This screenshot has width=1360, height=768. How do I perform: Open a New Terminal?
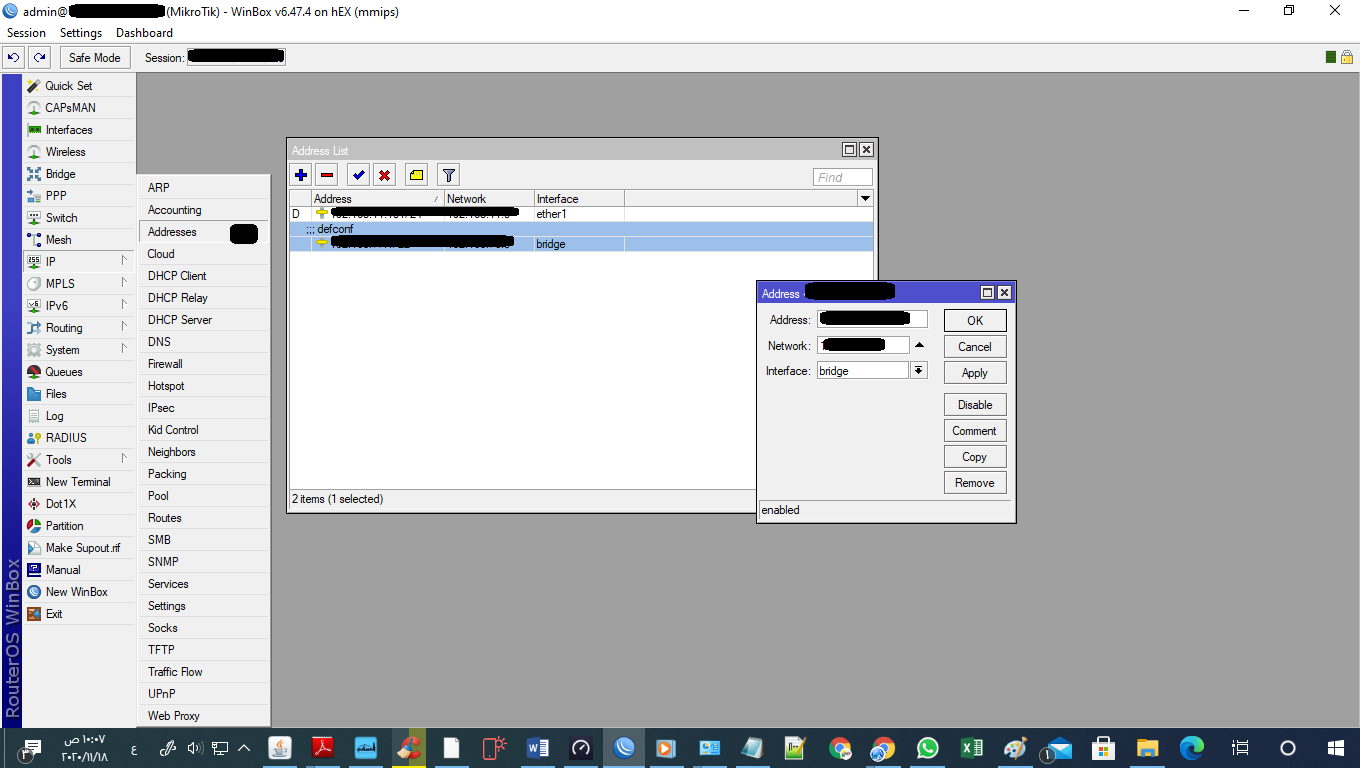coord(79,482)
